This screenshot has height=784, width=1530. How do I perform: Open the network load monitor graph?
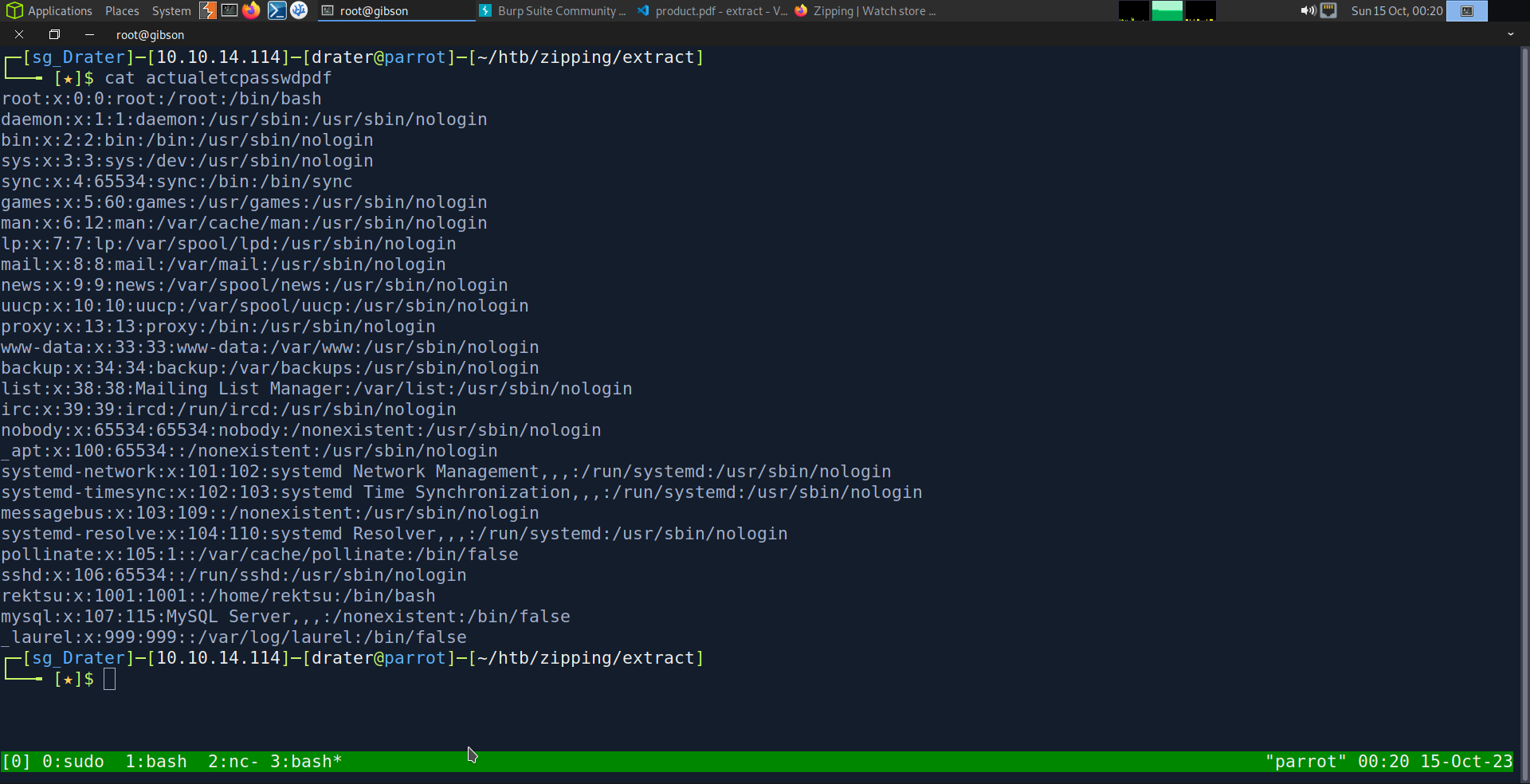(1200, 10)
